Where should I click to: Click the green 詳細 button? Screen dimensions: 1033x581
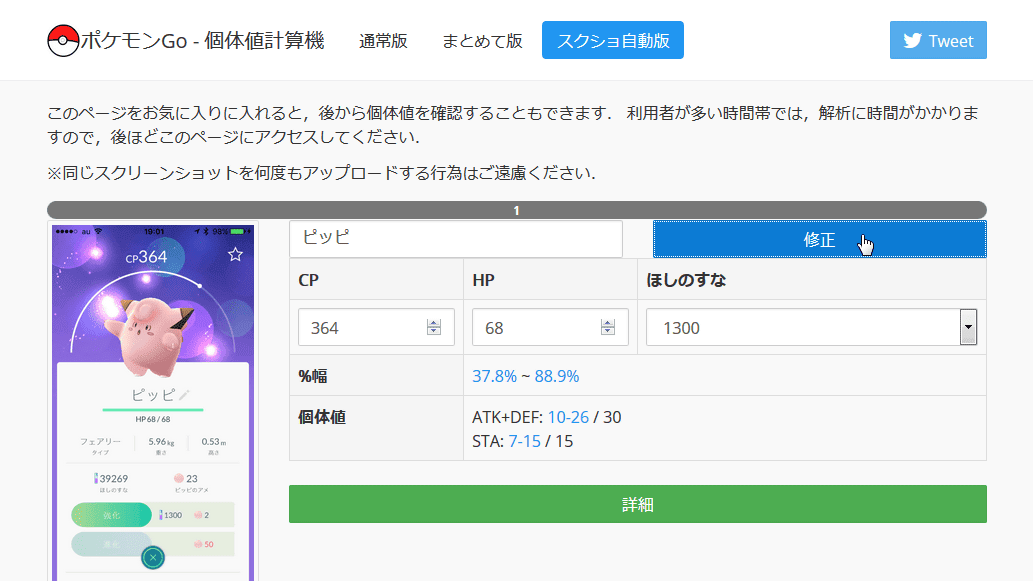click(x=638, y=505)
